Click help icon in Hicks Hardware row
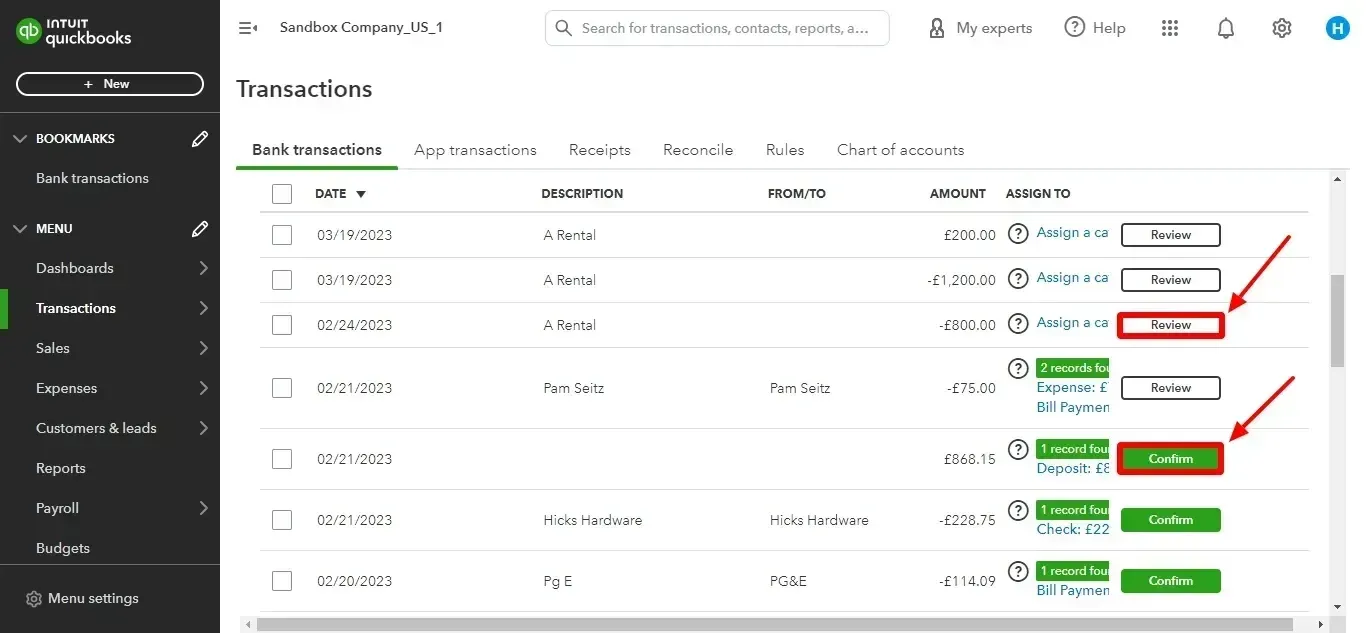The width and height of the screenshot is (1366, 633). 1018,510
